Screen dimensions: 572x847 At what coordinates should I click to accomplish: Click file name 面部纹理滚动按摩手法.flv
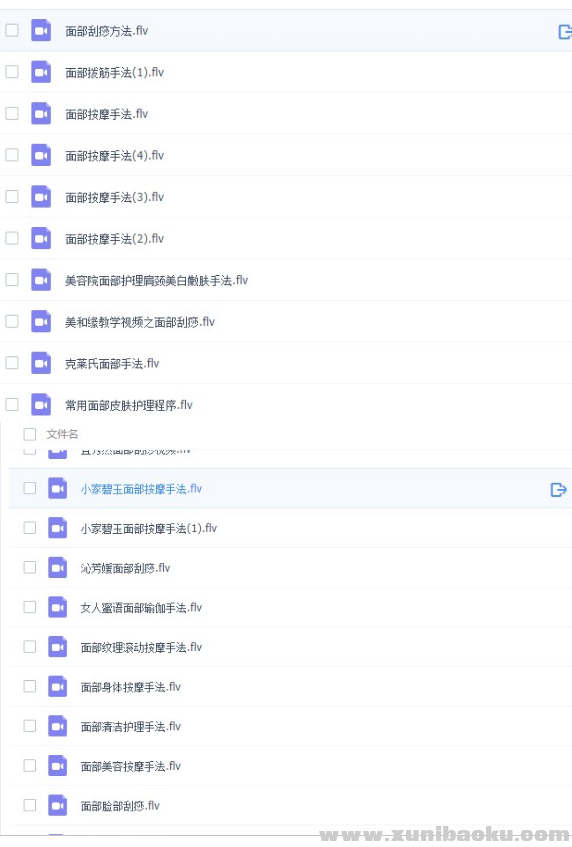tap(141, 647)
